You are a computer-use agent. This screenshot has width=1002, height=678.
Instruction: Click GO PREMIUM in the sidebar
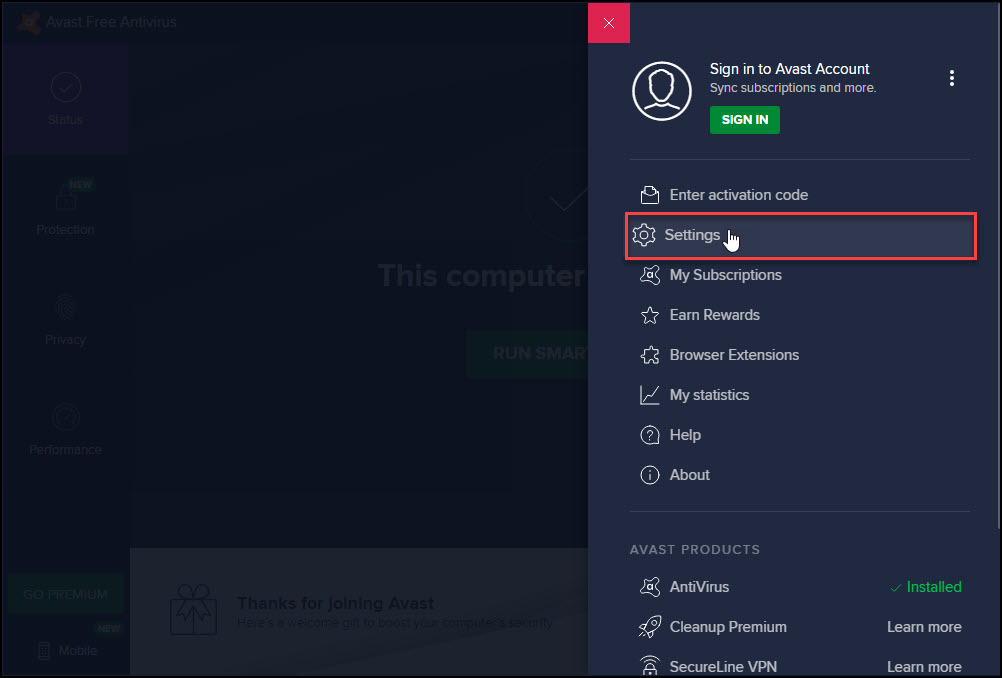65,593
